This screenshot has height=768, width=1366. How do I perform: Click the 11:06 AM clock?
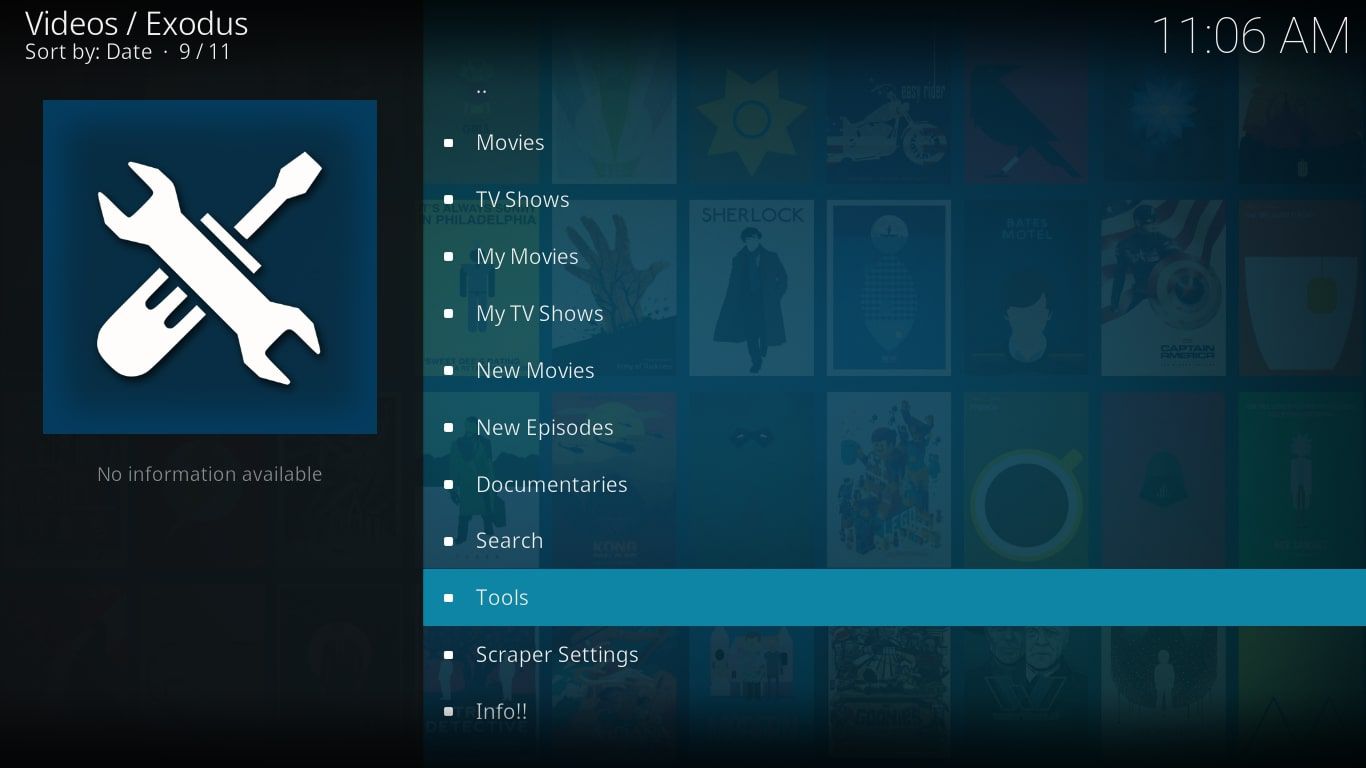click(x=1251, y=36)
